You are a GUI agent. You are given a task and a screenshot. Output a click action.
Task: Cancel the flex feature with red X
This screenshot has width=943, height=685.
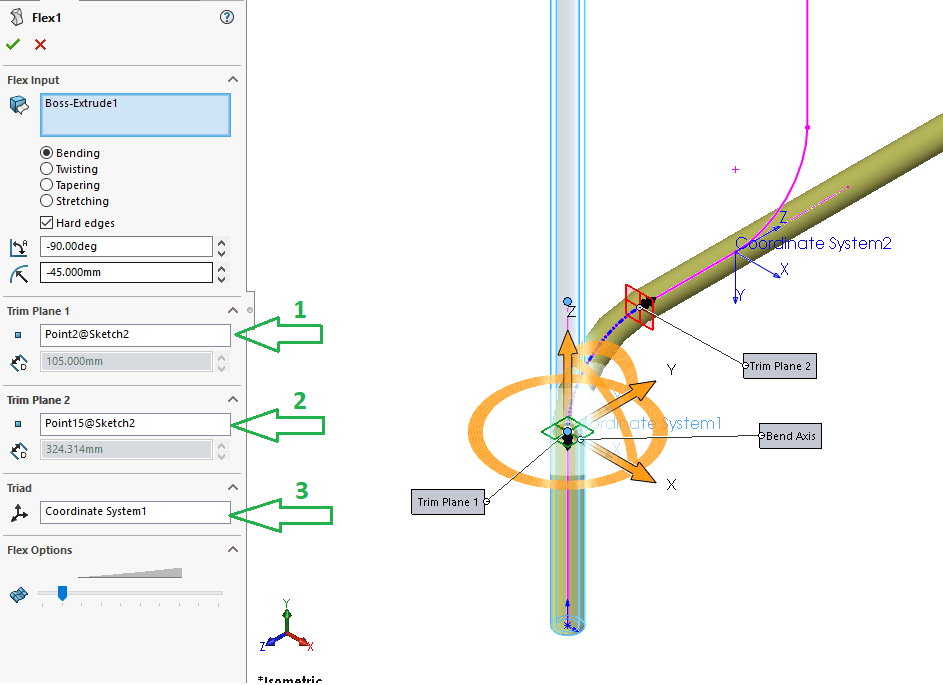(x=40, y=44)
